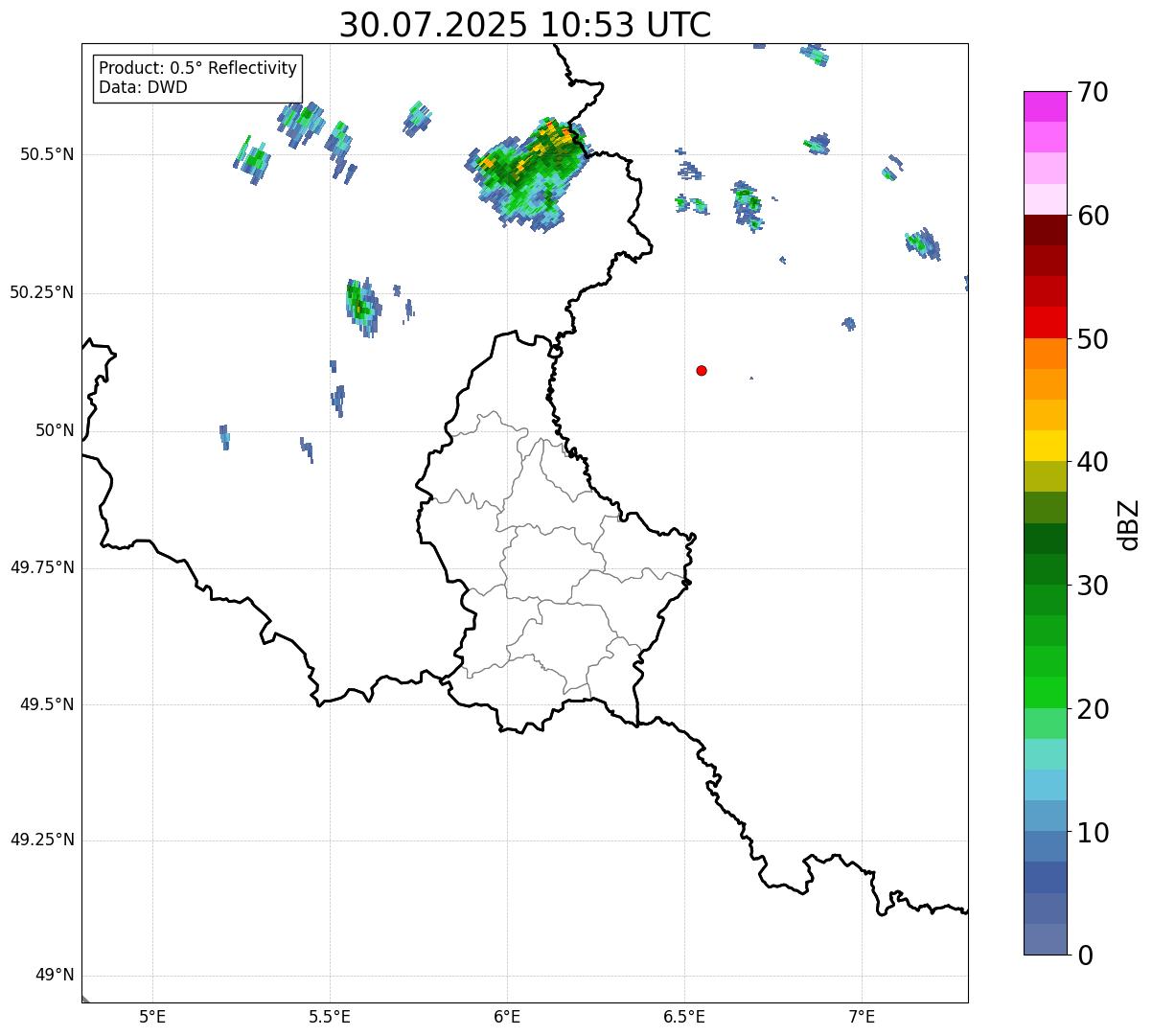Click longitude label 6.5°E
Screen dimensions: 1152x1036
684,1017
